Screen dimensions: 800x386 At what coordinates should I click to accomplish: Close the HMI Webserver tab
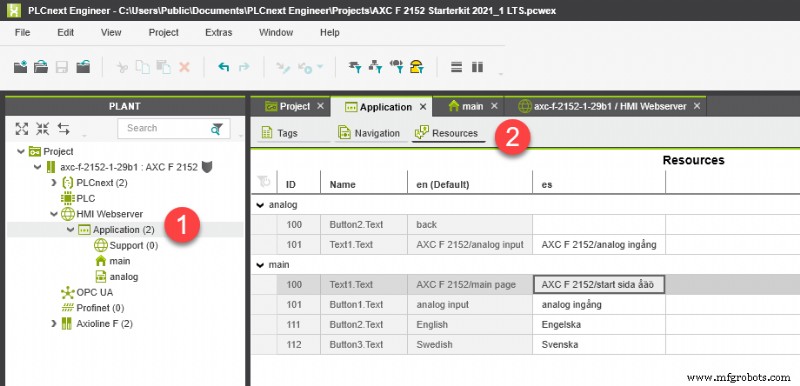697,107
